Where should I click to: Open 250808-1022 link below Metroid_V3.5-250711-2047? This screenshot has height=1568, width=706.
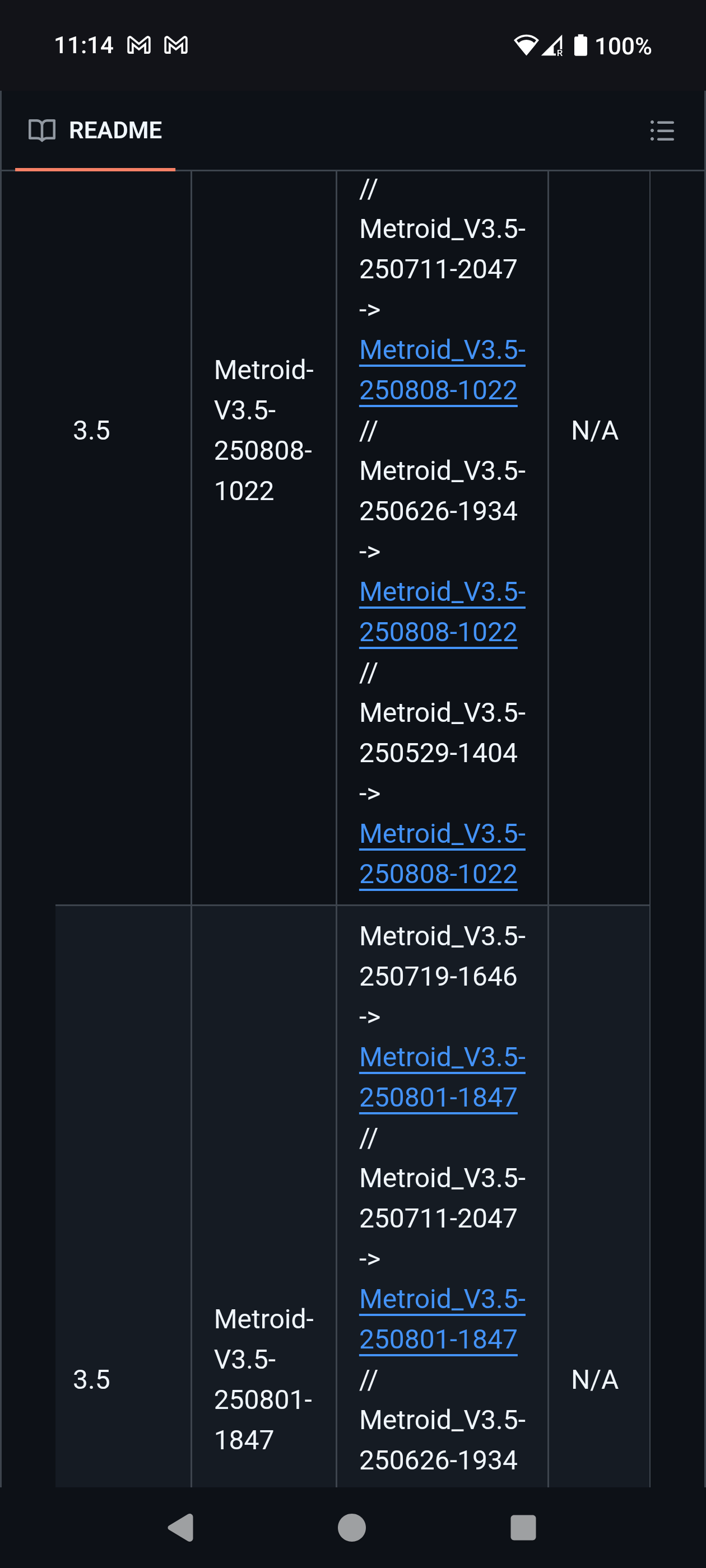pyautogui.click(x=439, y=370)
